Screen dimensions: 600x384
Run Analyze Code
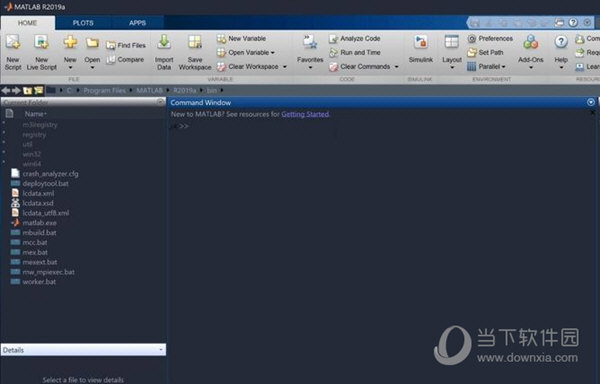point(354,38)
